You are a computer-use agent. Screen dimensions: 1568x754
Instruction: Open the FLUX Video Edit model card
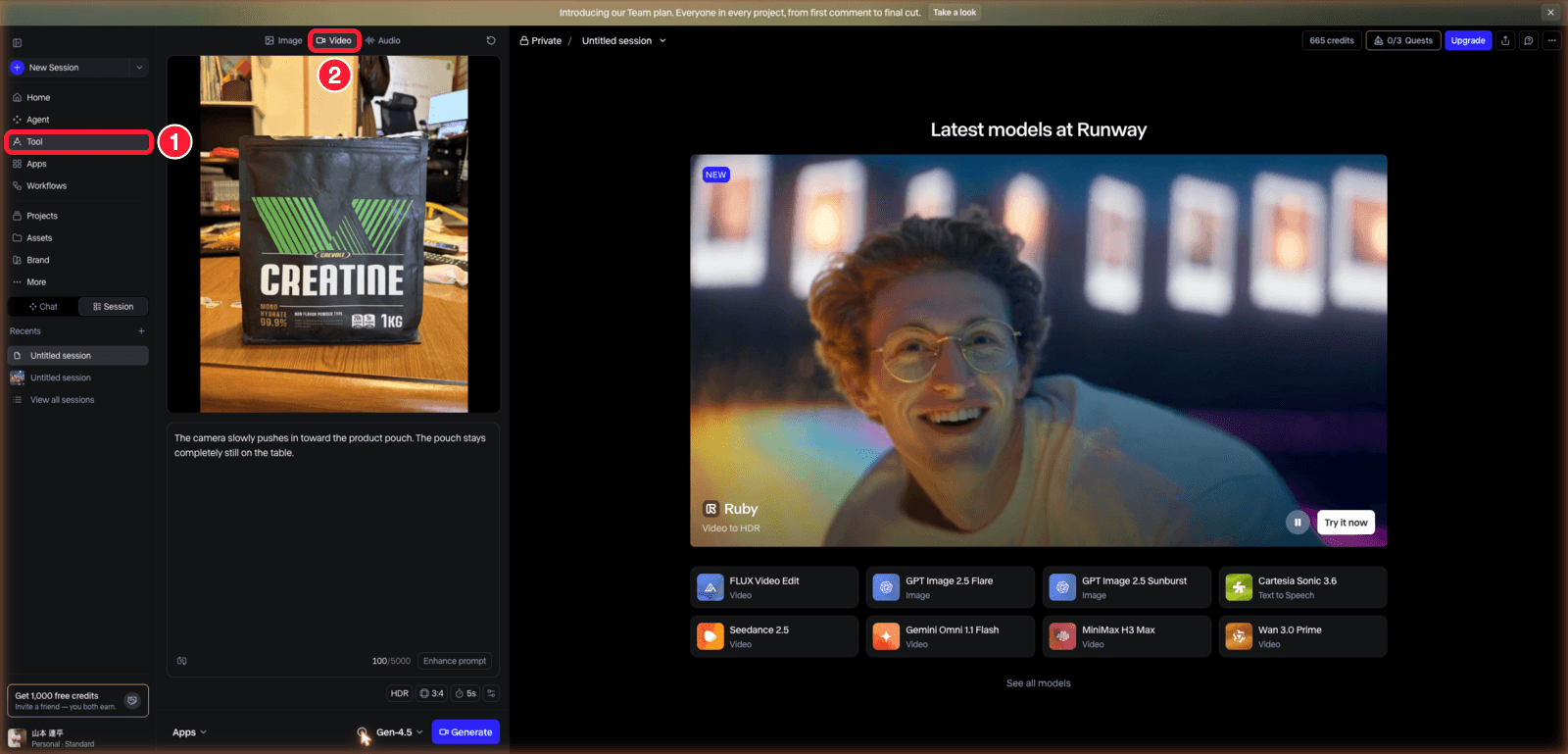pos(774,587)
